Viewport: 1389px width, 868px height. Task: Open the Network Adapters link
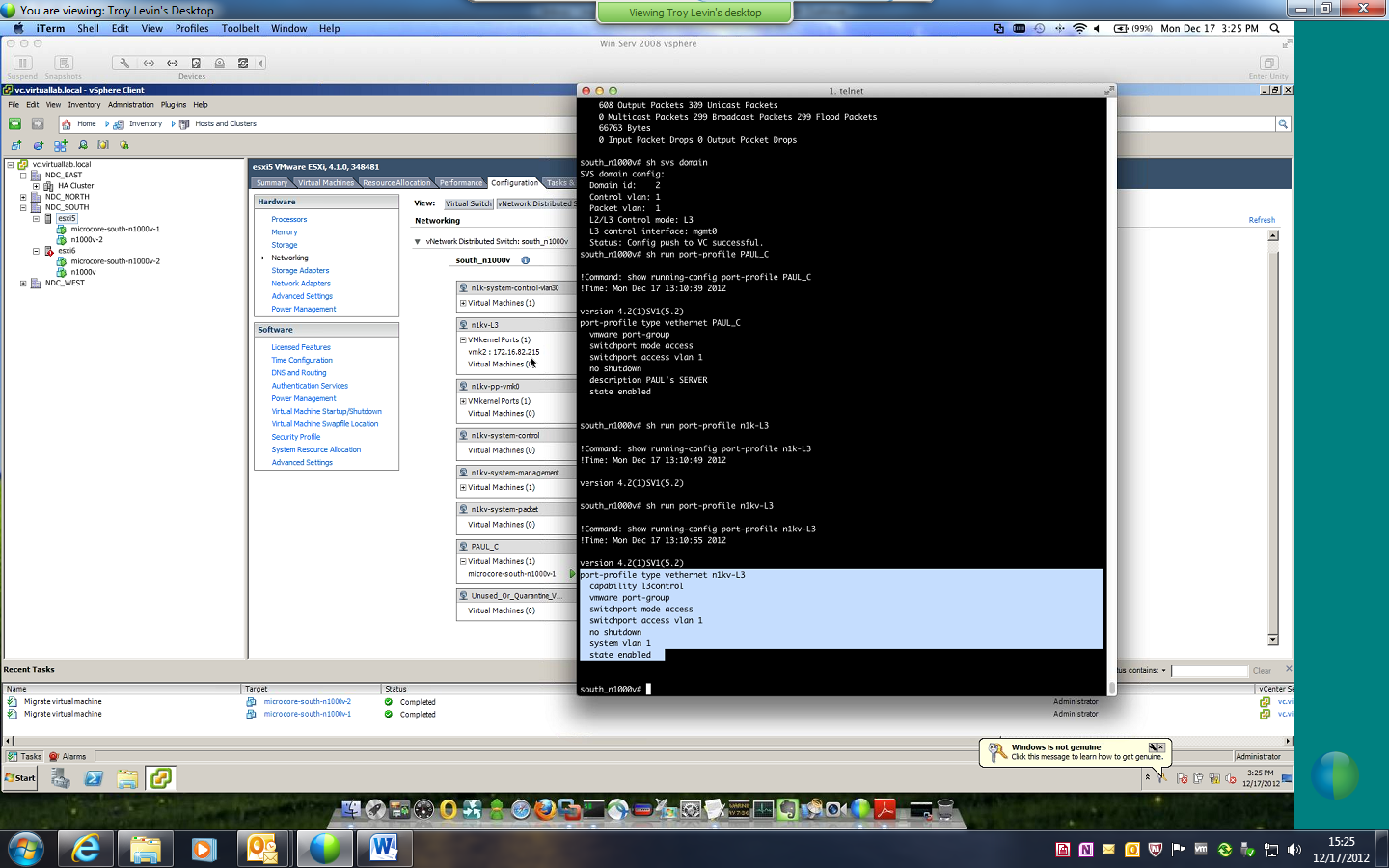click(x=301, y=284)
